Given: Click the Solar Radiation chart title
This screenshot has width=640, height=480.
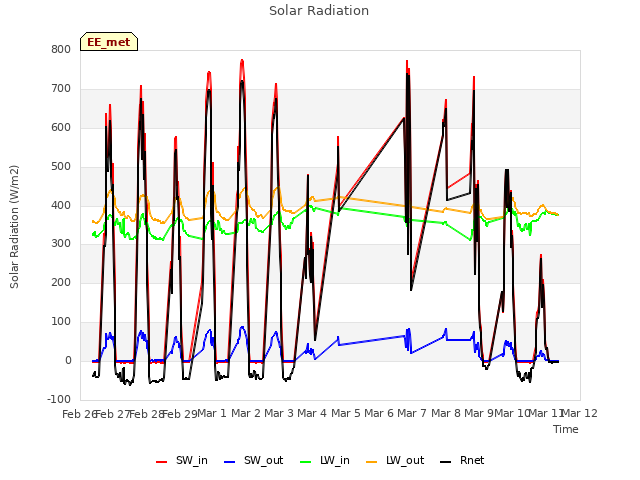Looking at the screenshot, I should (x=319, y=11).
